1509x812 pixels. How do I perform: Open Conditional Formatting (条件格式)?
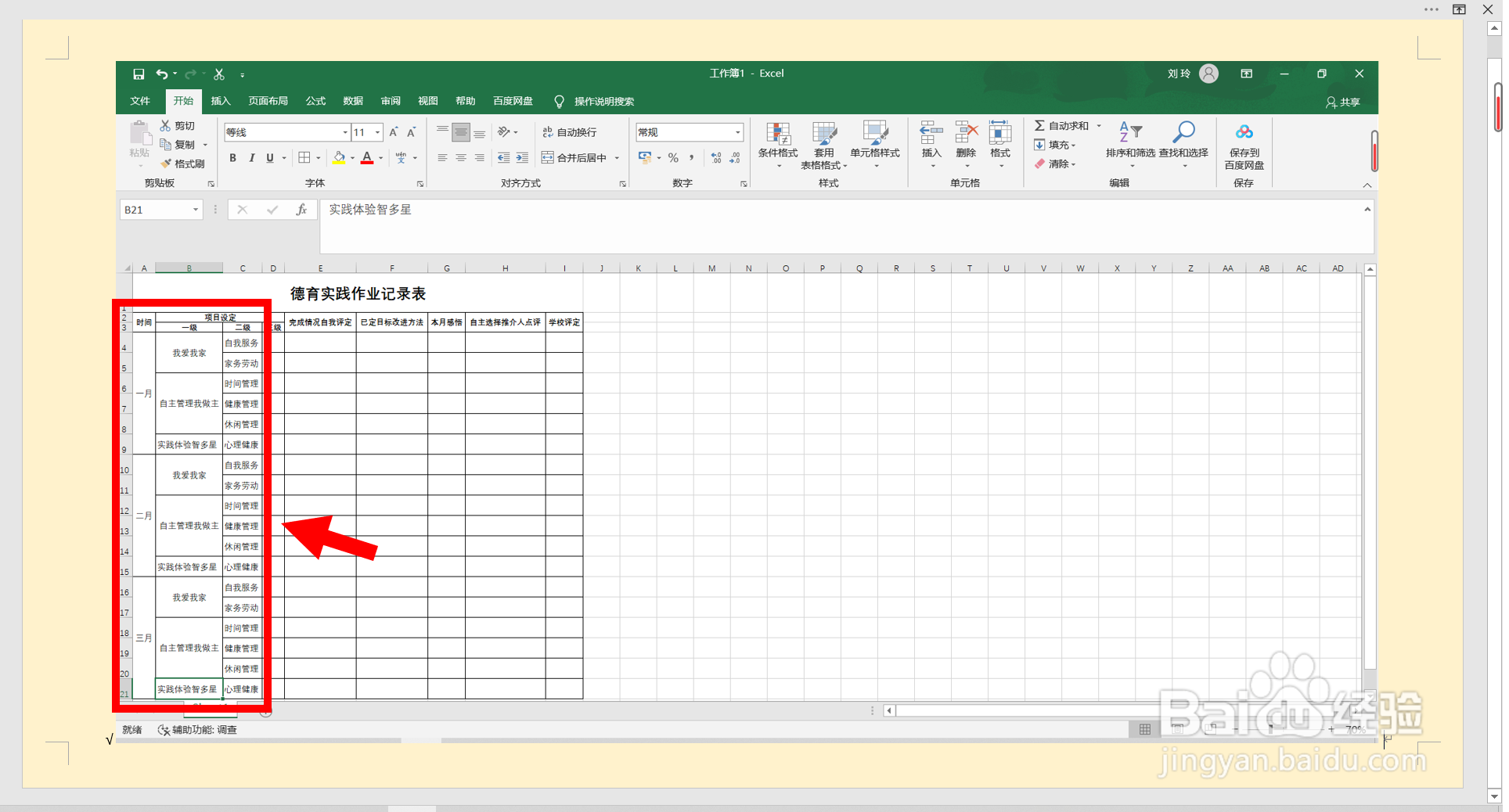point(778,145)
